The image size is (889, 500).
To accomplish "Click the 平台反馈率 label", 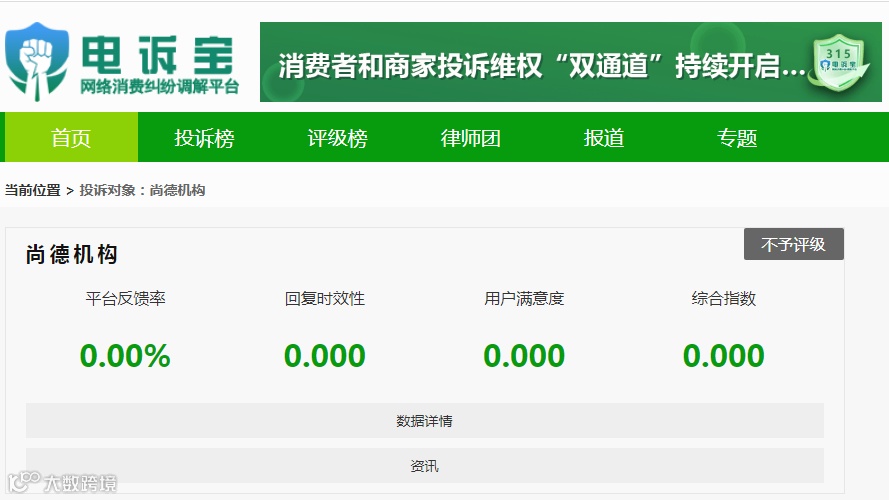I will [x=125, y=299].
